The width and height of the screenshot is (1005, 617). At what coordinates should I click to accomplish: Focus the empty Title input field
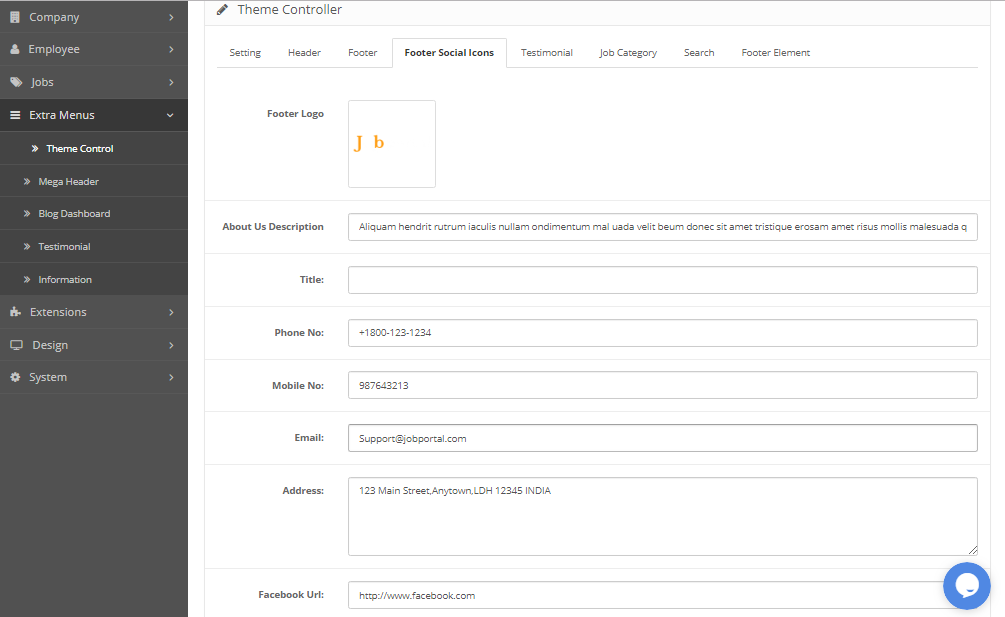pyautogui.click(x=662, y=280)
